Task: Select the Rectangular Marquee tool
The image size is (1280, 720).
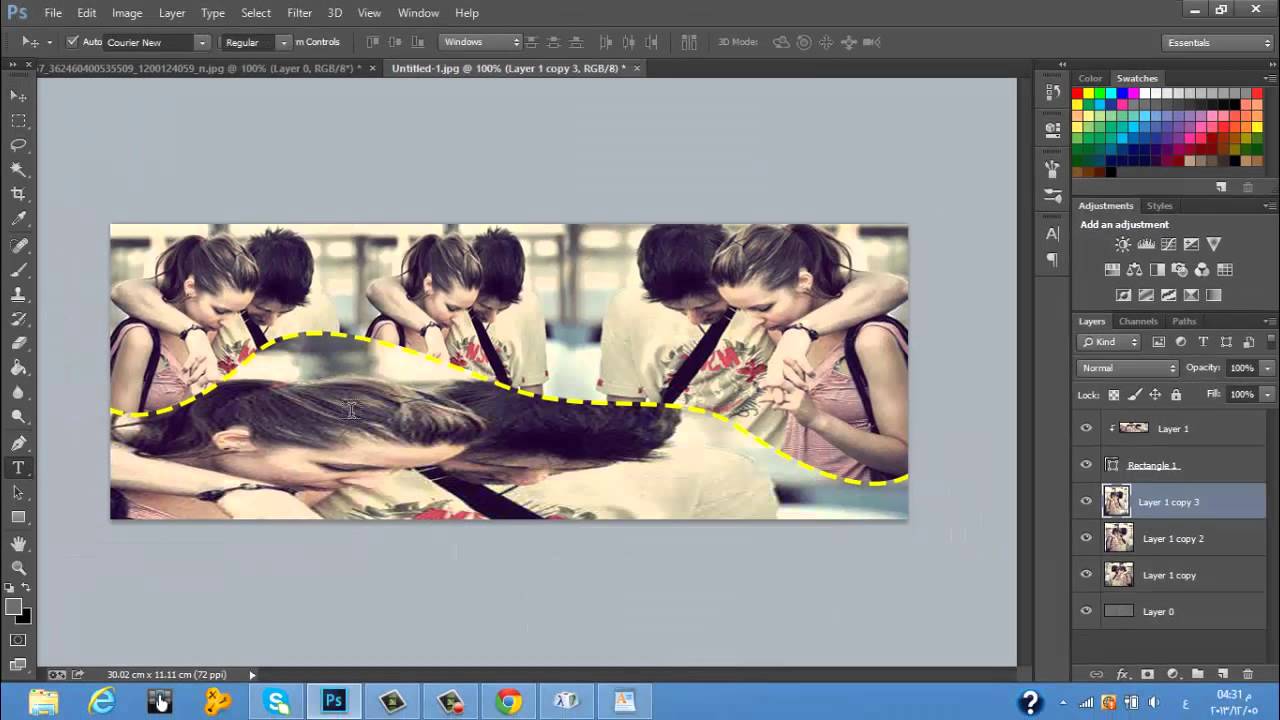Action: (x=18, y=120)
